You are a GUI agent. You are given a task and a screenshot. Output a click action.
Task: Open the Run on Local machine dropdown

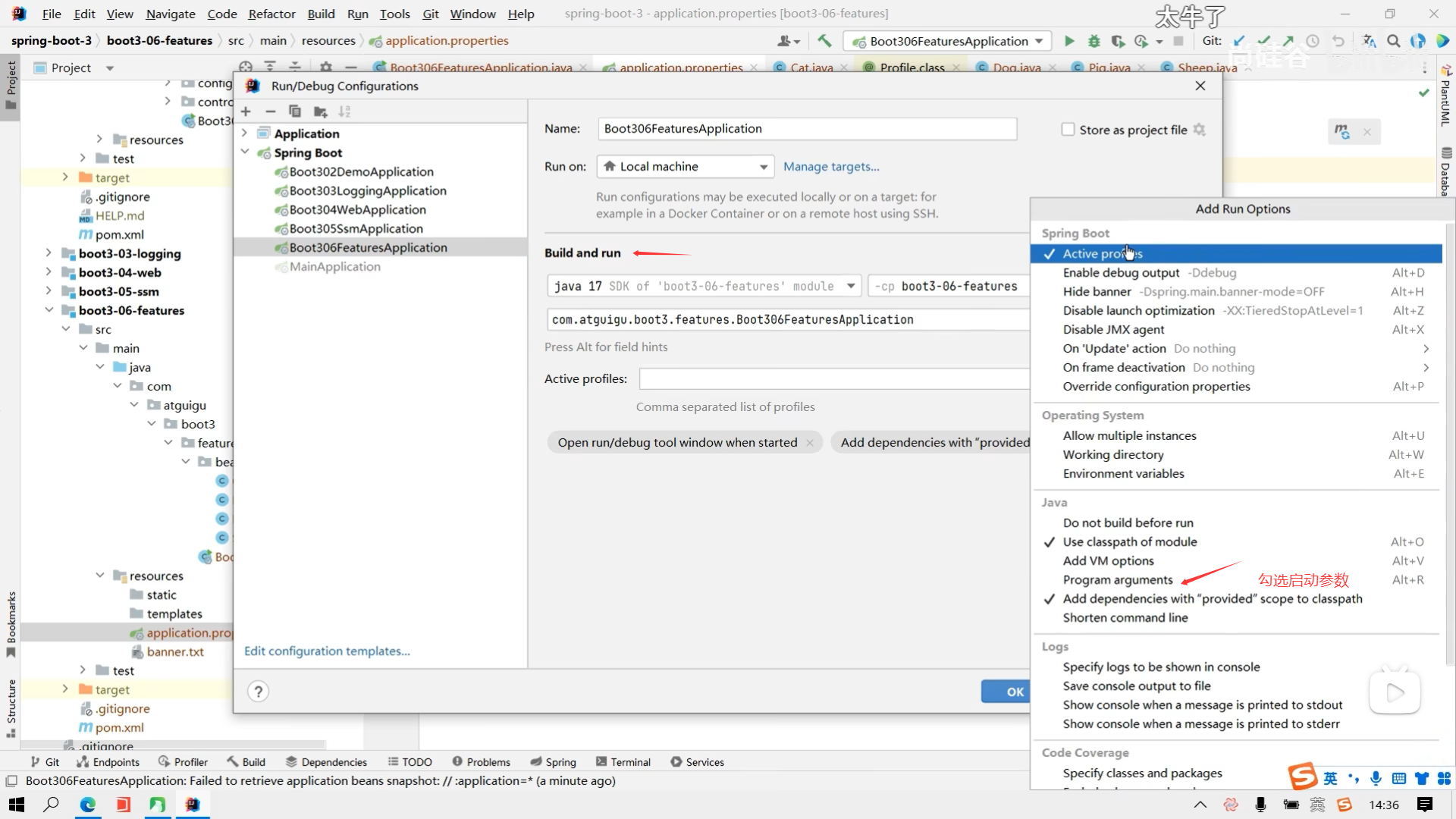pyautogui.click(x=685, y=167)
